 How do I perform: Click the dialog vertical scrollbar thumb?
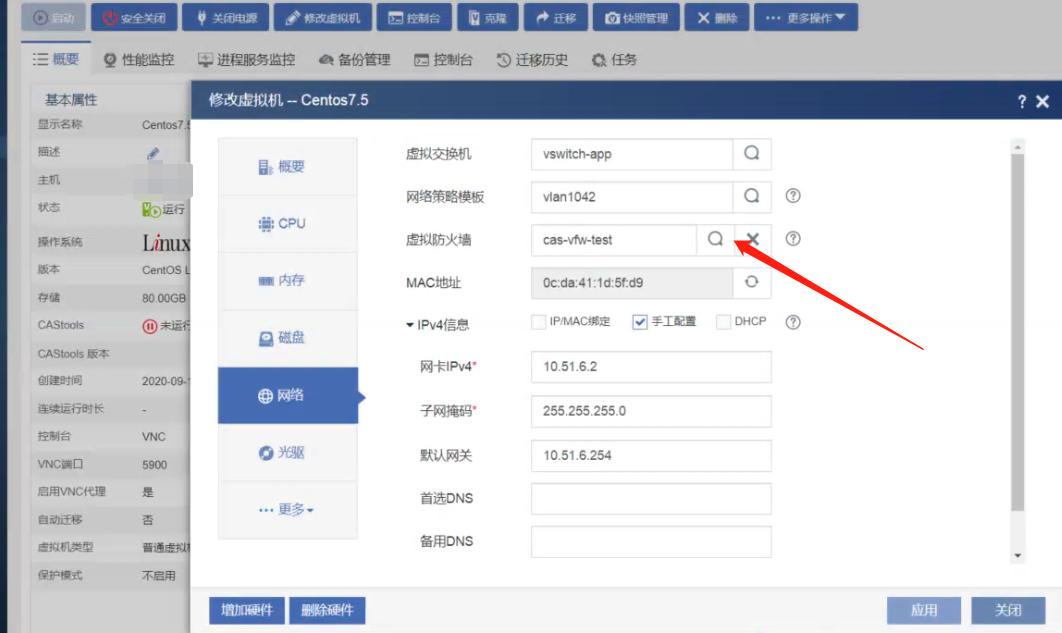click(1017, 332)
